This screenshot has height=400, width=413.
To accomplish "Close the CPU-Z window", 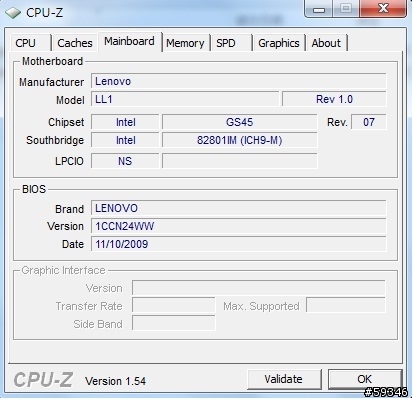I will pos(383,9).
